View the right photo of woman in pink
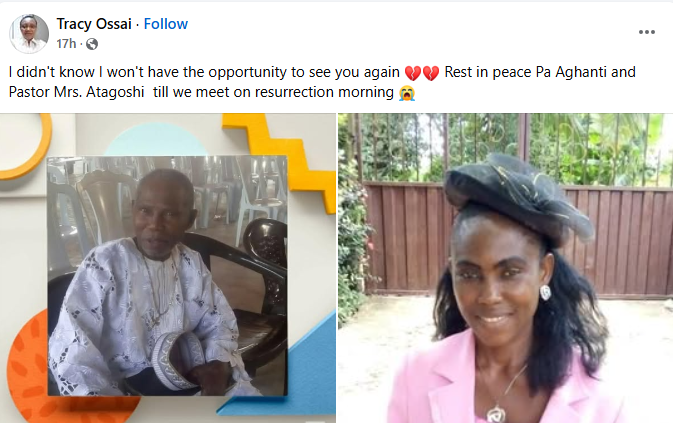The image size is (673, 423). (506, 268)
